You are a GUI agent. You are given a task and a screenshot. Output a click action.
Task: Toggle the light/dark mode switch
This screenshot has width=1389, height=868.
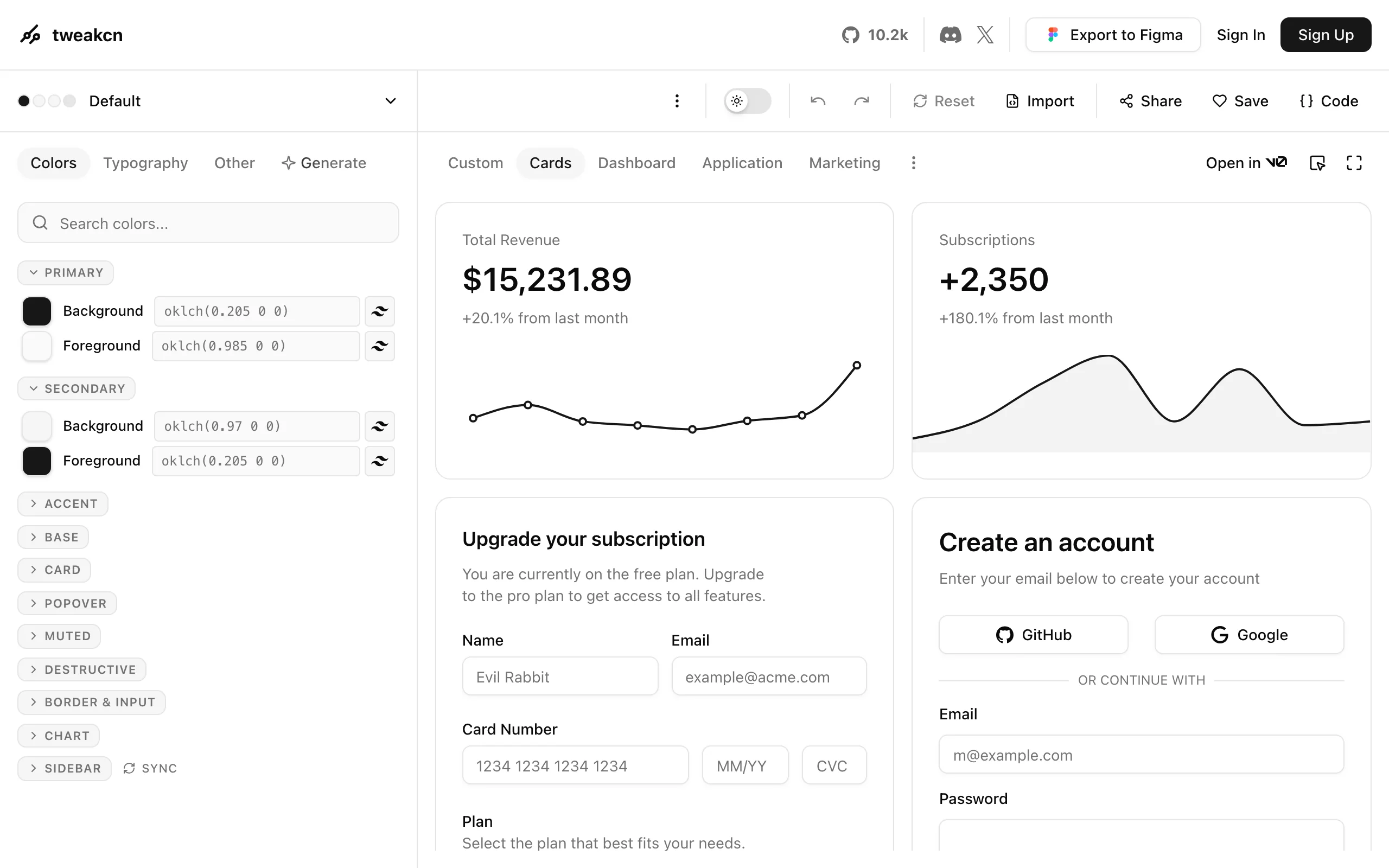(x=747, y=101)
